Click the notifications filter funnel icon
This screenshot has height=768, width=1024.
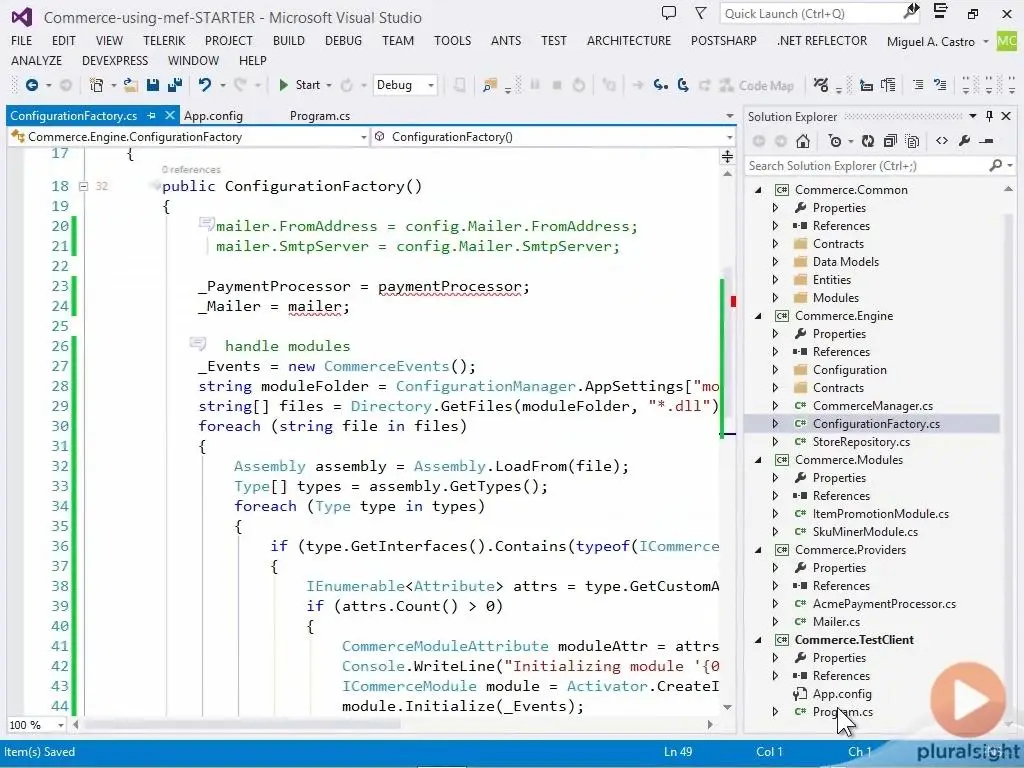[x=700, y=13]
